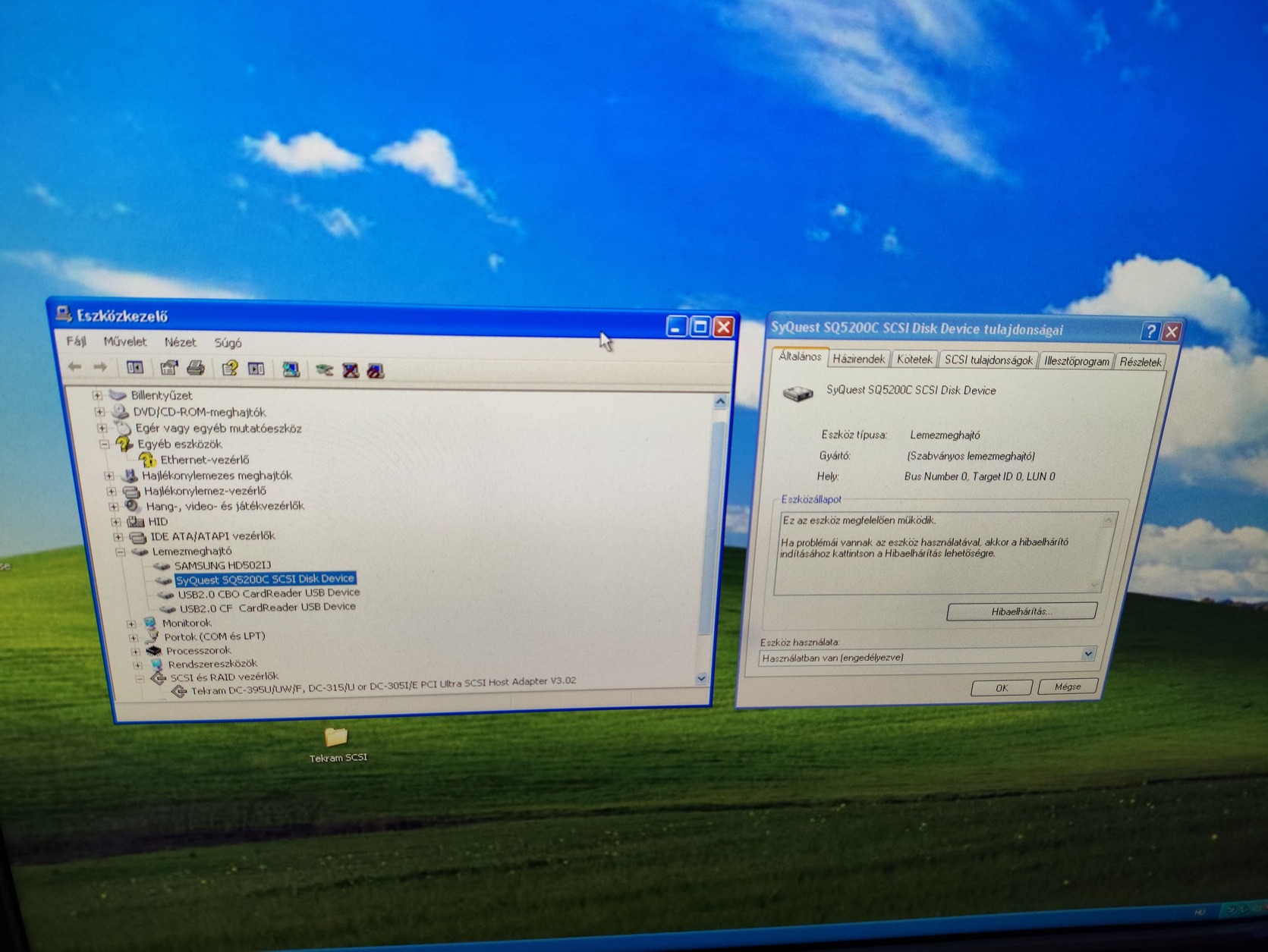Click the Update Driver toolbar icon

point(324,370)
